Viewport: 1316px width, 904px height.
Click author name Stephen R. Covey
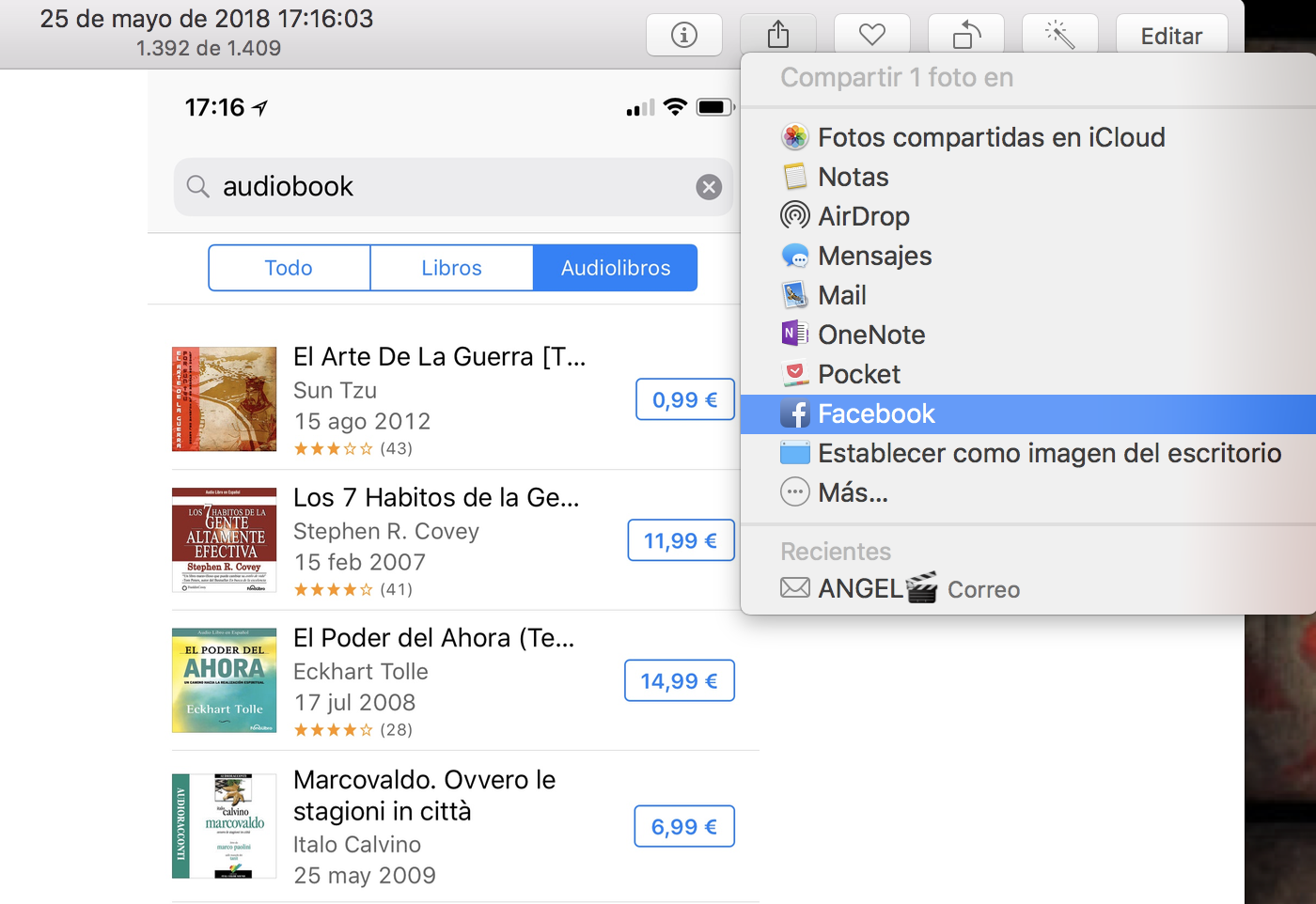(x=386, y=531)
